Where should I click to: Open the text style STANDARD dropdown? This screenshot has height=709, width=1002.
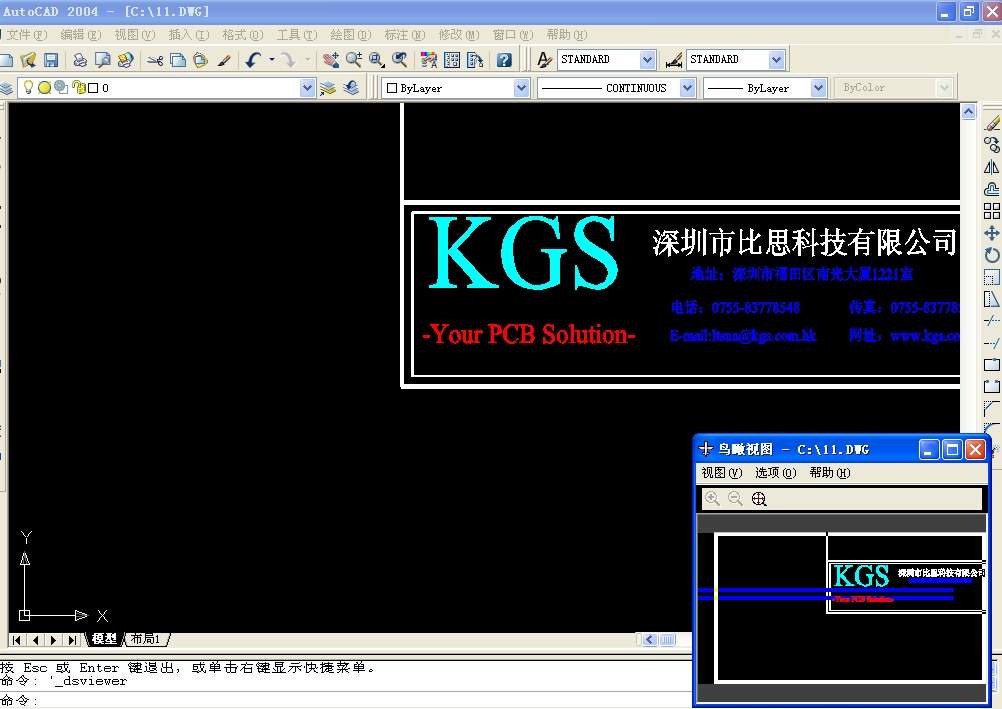pyautogui.click(x=647, y=59)
